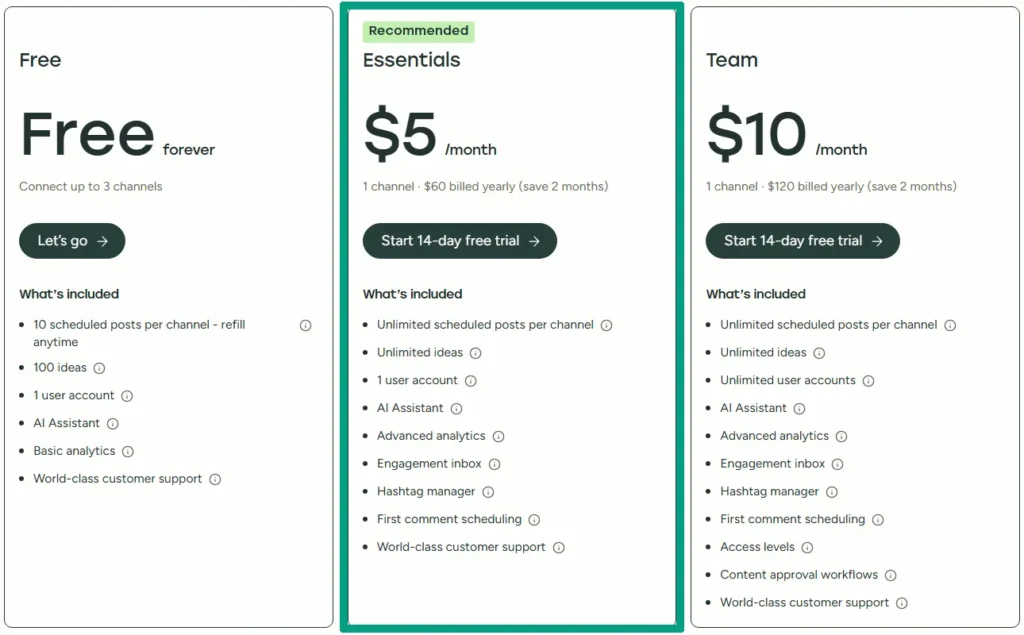
Task: Start the Essentials 14-day free trial
Action: (459, 240)
